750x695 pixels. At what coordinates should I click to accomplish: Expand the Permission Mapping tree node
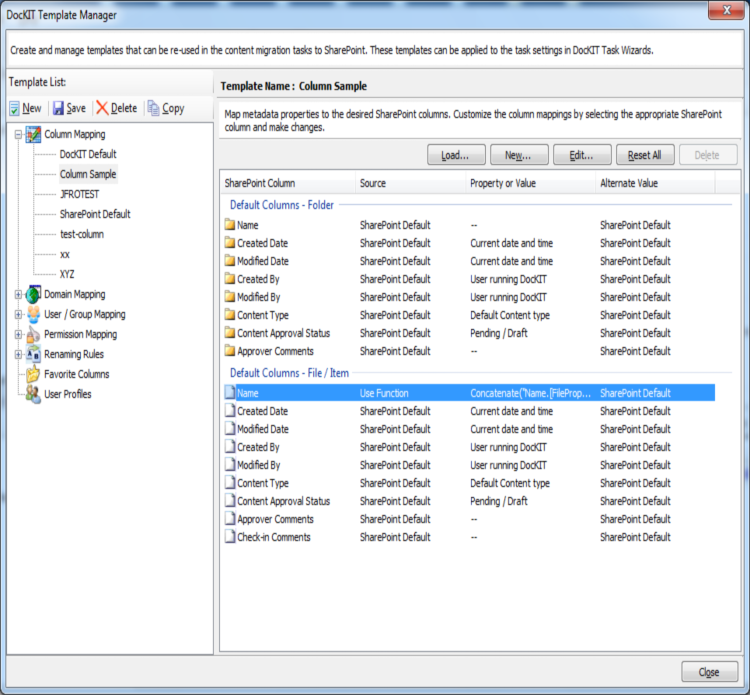[18, 334]
